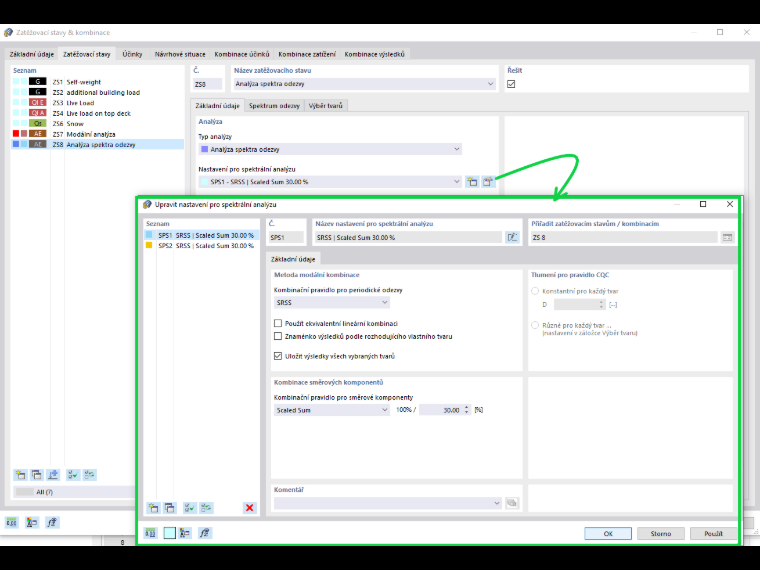Click the 30.00 percentage stepper arrows
This screenshot has height=570, width=760.
click(x=466, y=410)
